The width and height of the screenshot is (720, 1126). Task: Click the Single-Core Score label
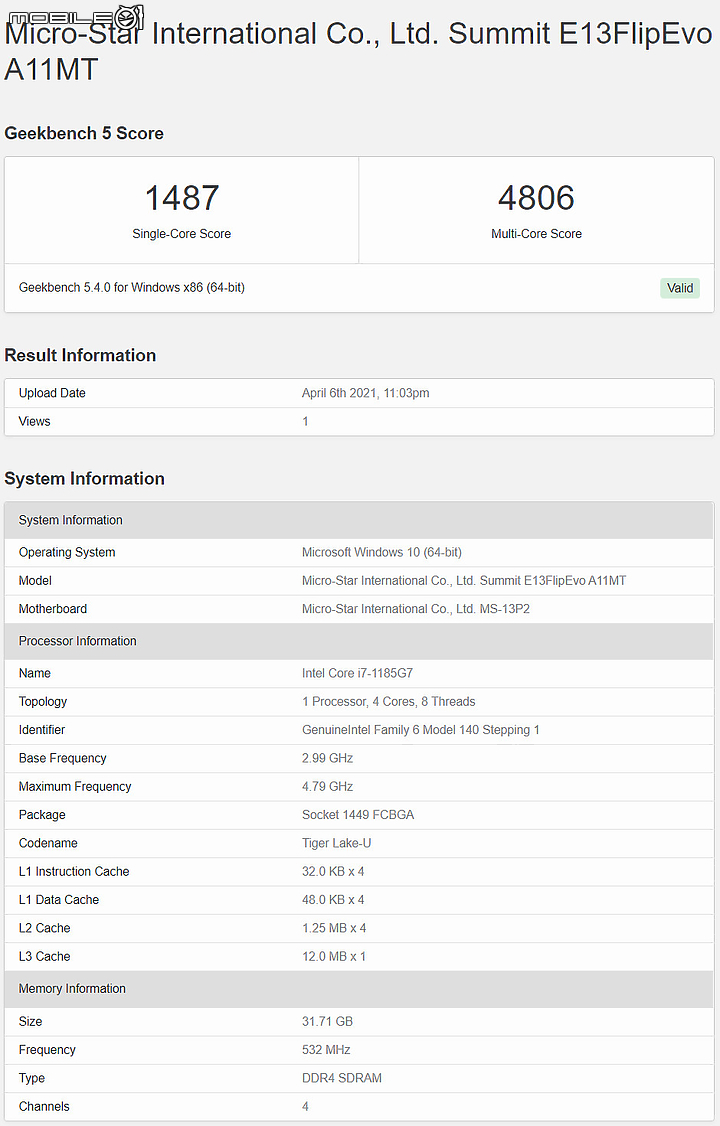point(182,233)
